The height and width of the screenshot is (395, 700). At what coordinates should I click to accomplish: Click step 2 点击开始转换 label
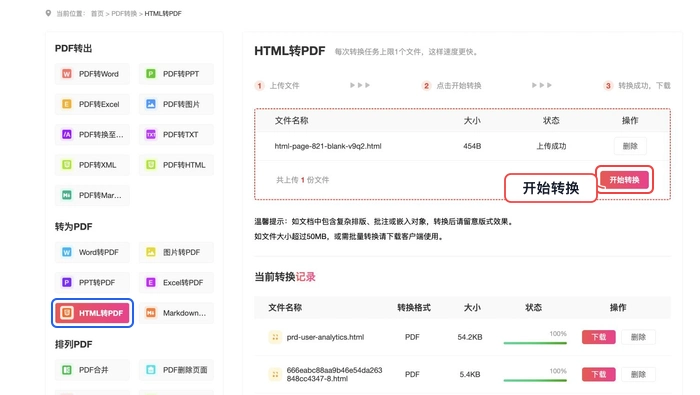pos(458,86)
